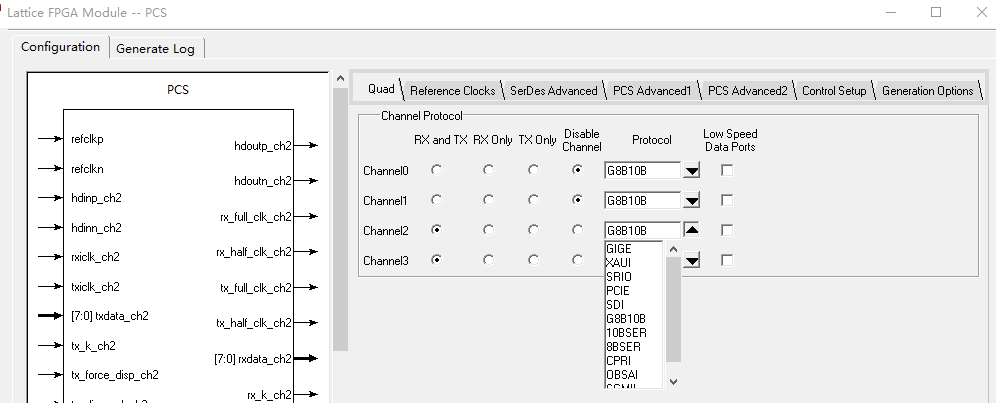The width and height of the screenshot is (996, 403).
Task: Choose XAUI from protocol list
Action: click(634, 263)
